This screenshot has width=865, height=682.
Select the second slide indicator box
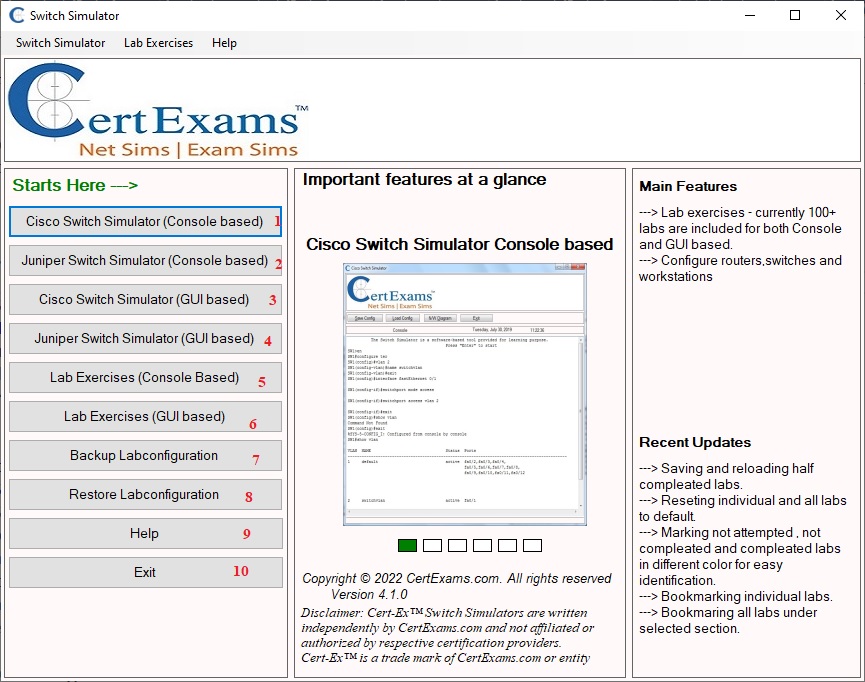432,545
